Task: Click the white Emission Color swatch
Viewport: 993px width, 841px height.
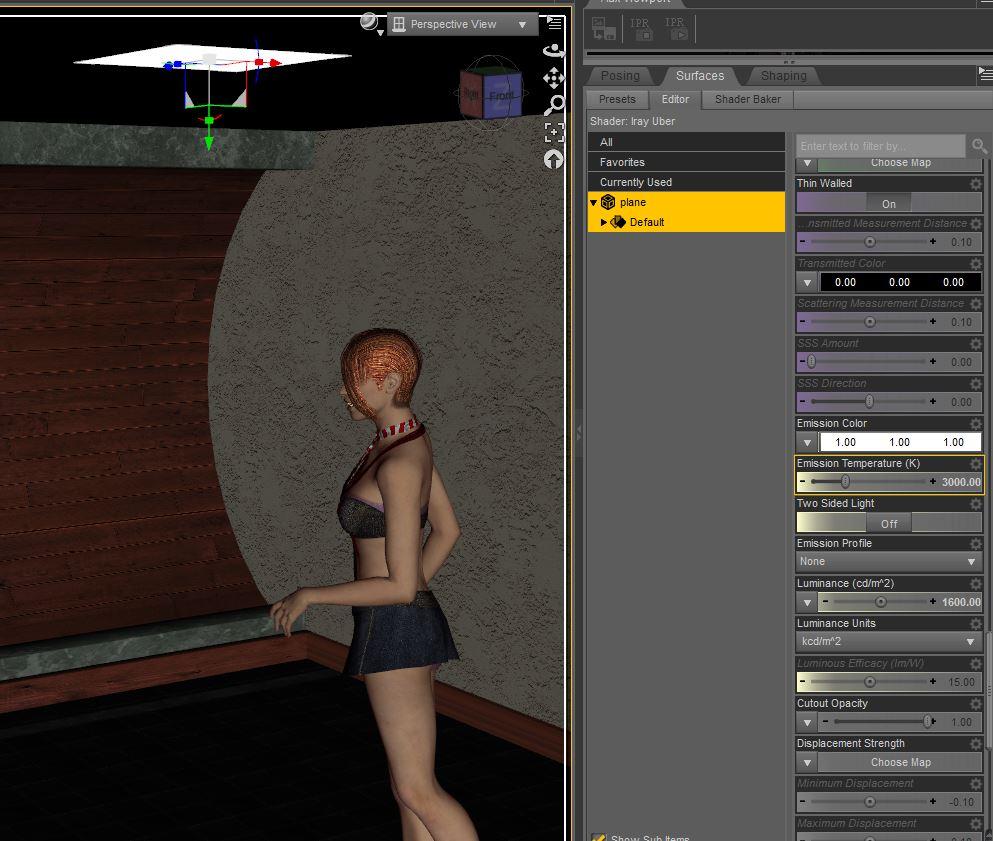Action: [x=900, y=442]
